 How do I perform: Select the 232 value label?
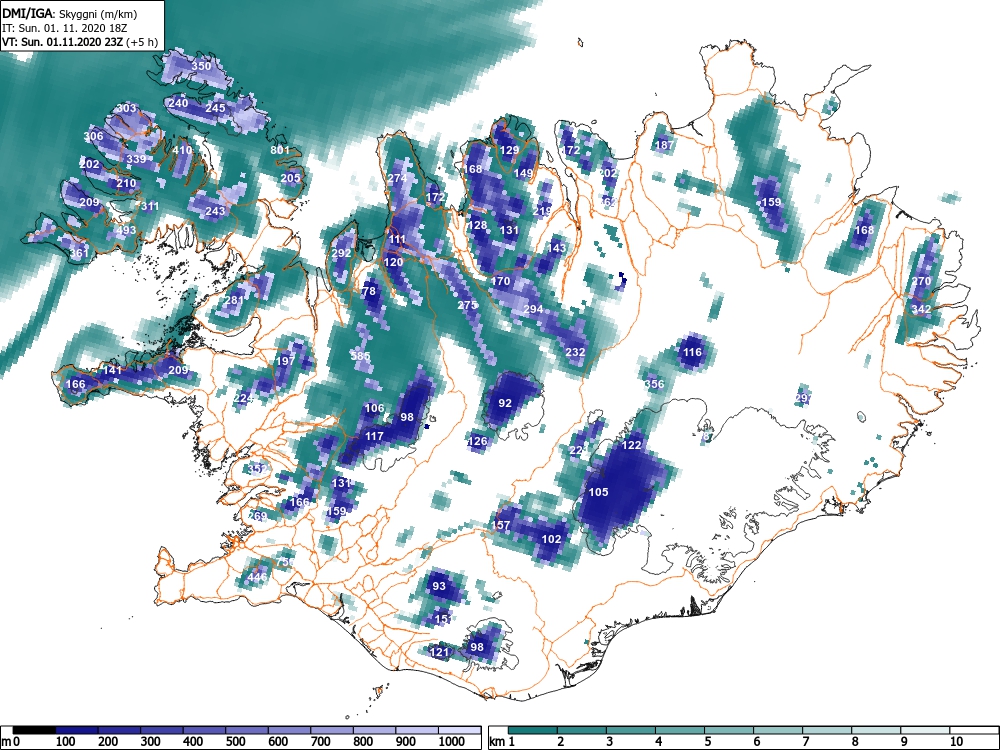[575, 351]
